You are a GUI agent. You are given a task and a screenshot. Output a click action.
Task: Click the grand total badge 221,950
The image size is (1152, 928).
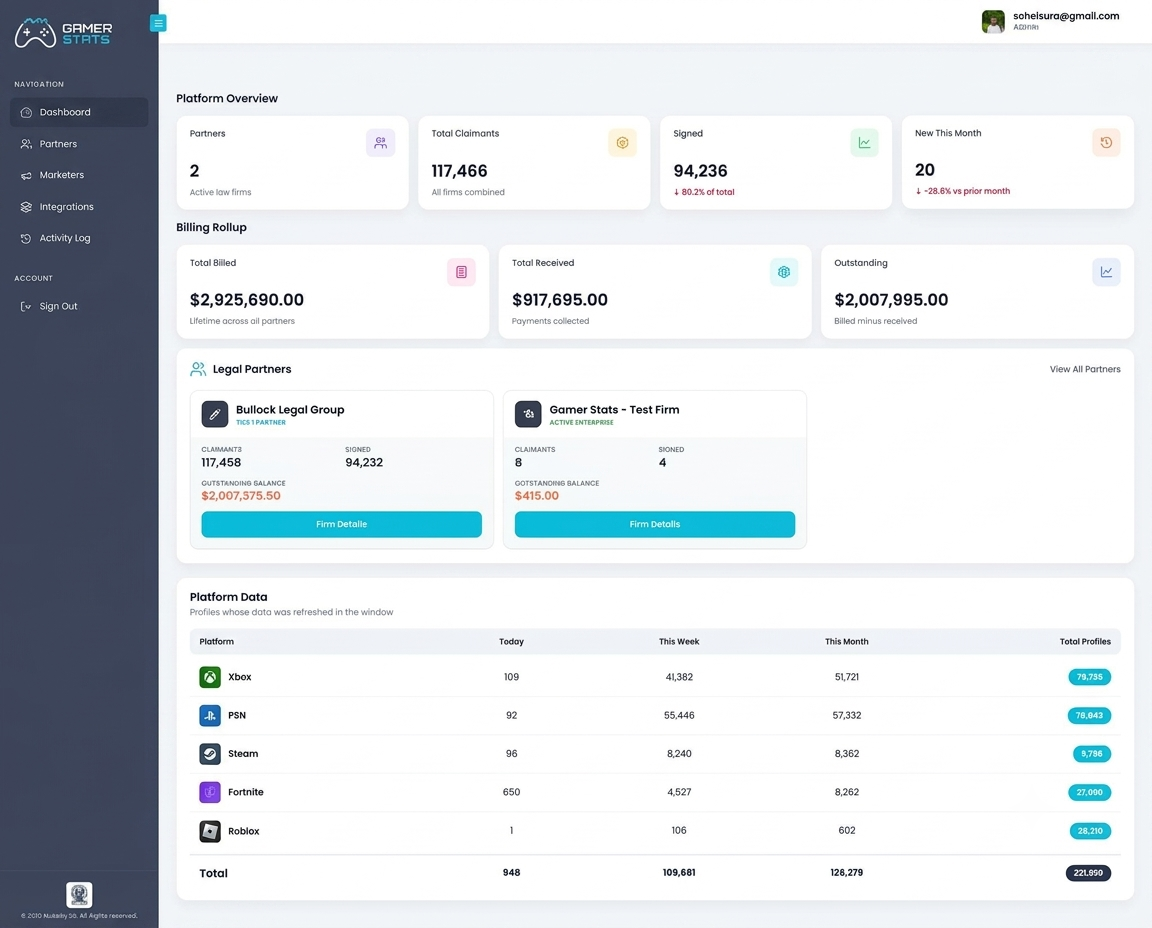[x=1088, y=873]
